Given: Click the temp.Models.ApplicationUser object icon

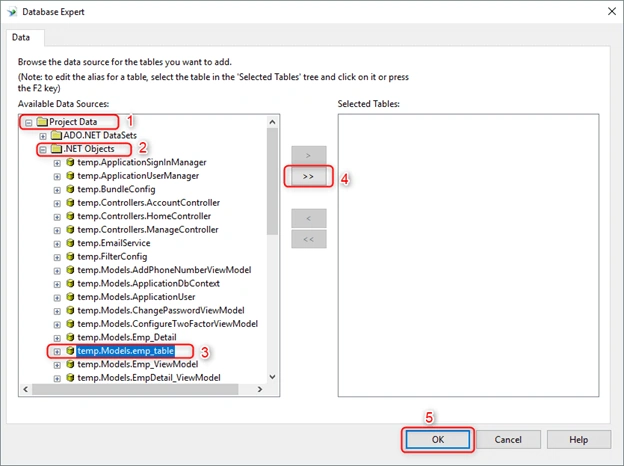Looking at the screenshot, I should click(x=70, y=297).
